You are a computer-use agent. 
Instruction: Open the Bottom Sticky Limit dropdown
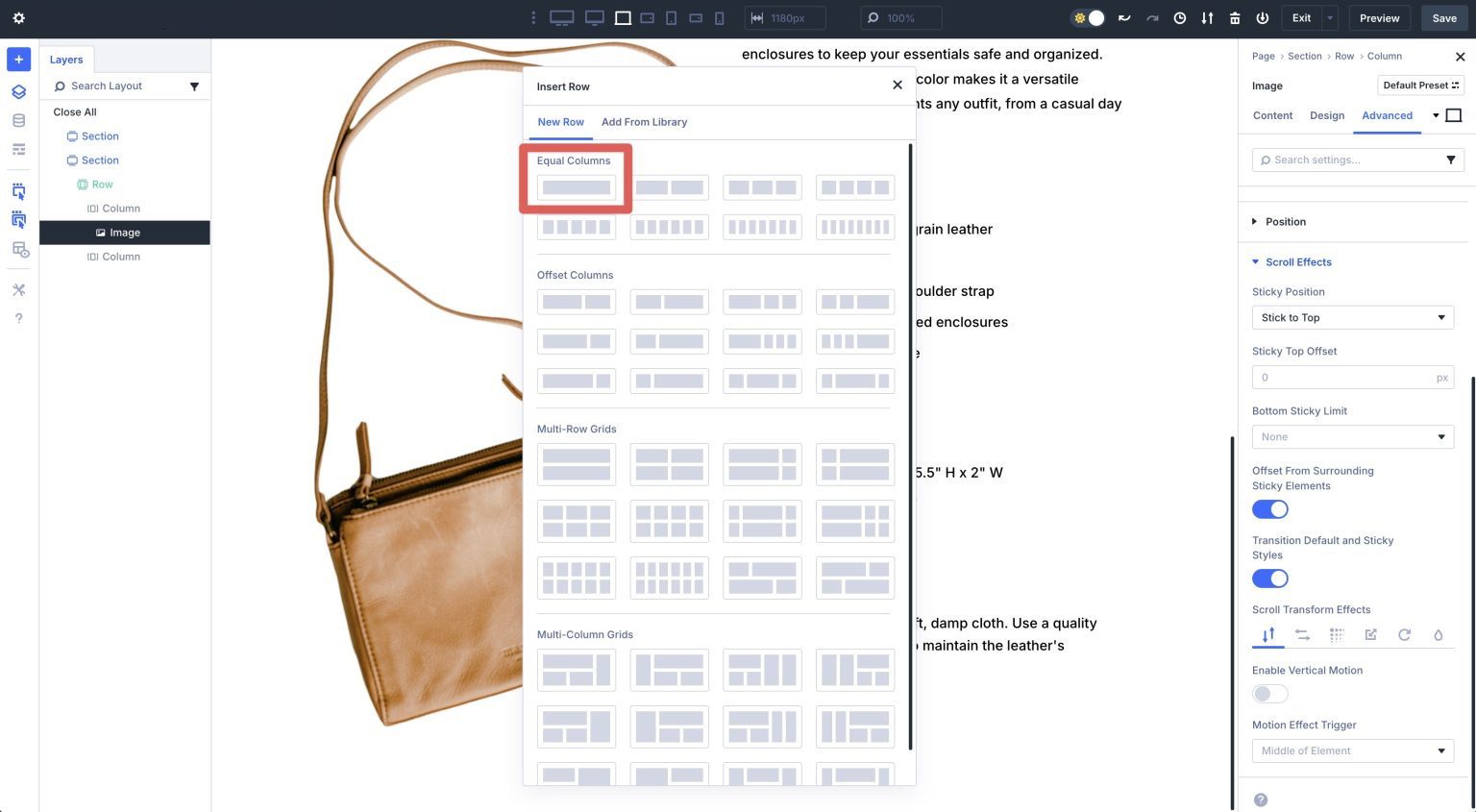1352,436
